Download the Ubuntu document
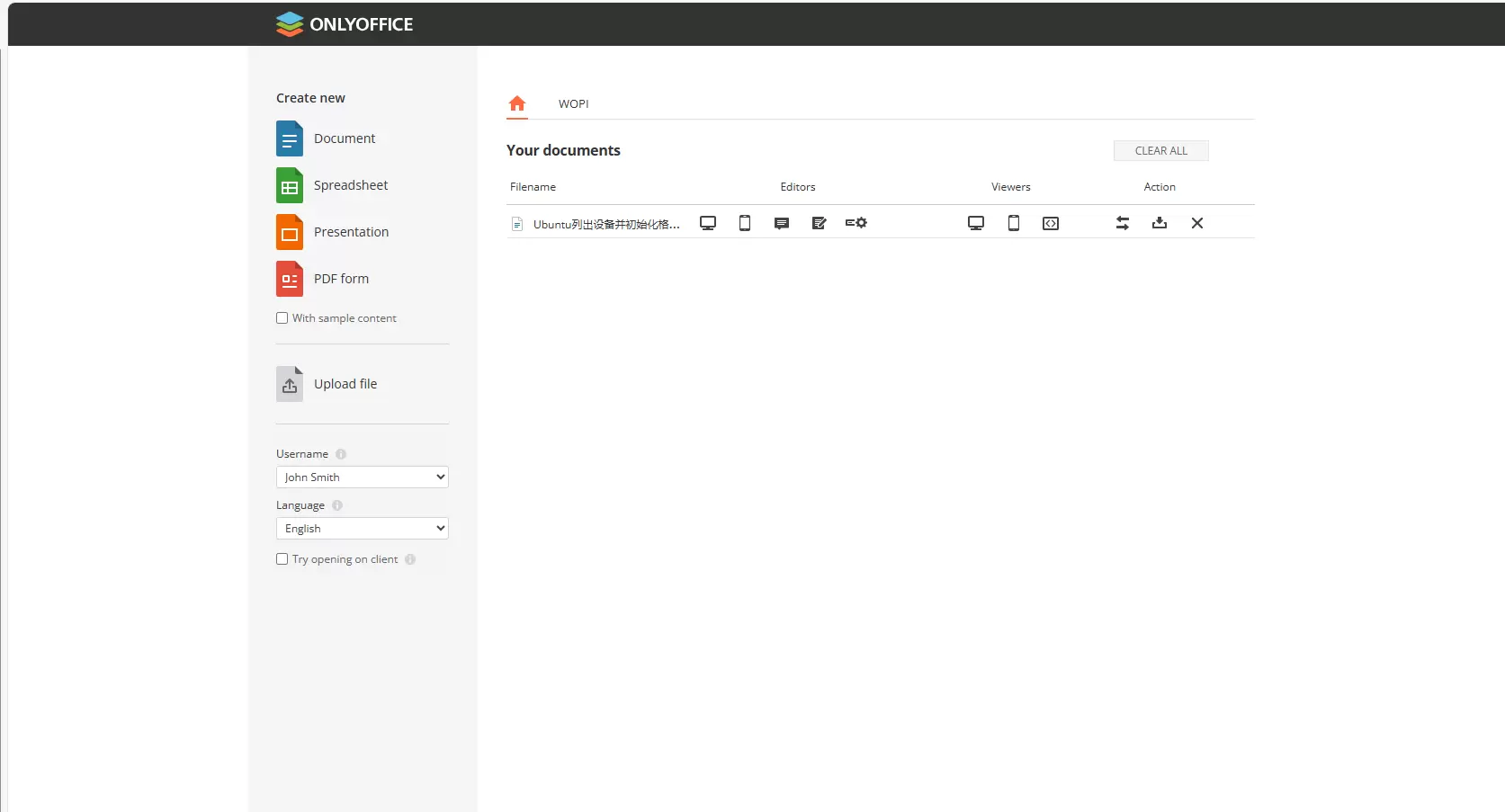The width and height of the screenshot is (1505, 812). pos(1160,223)
